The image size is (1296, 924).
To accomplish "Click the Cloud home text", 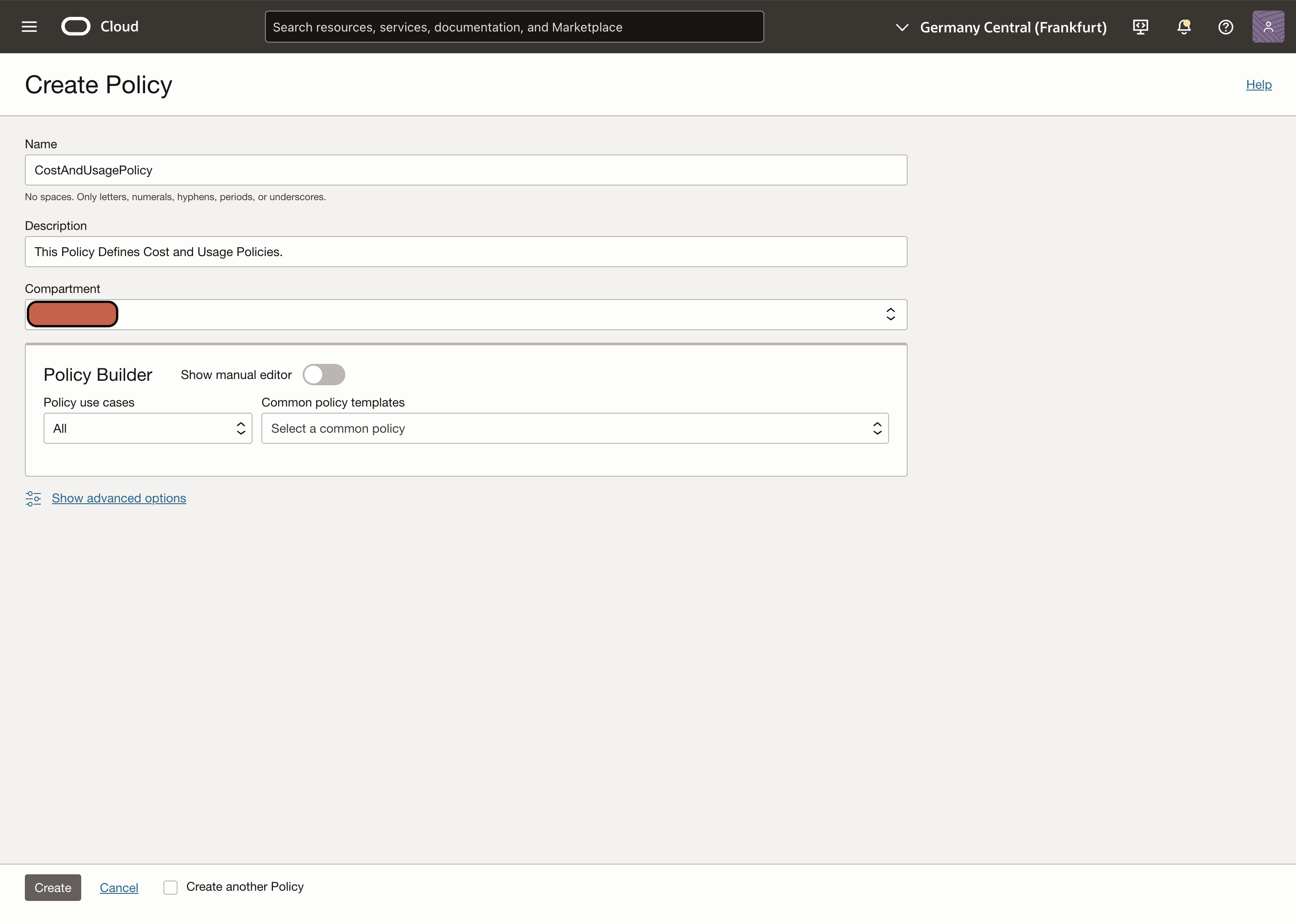I will [x=119, y=27].
